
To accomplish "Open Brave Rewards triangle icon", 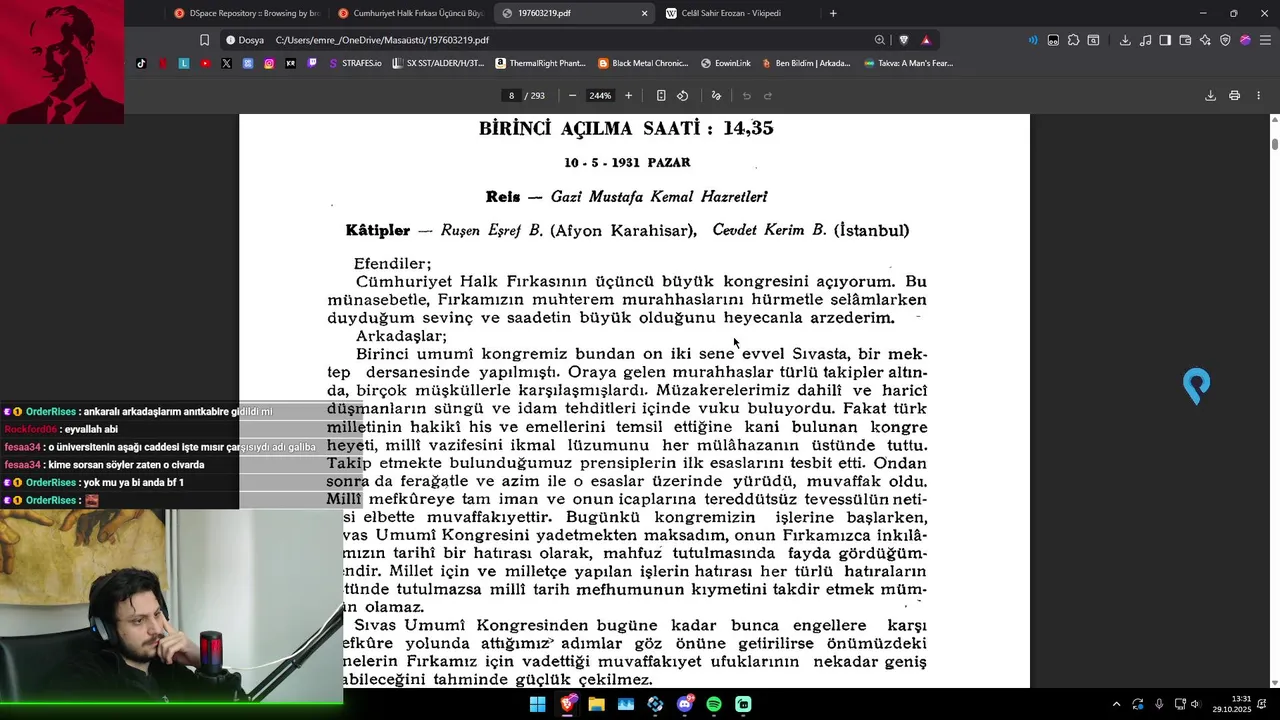I will tap(926, 40).
